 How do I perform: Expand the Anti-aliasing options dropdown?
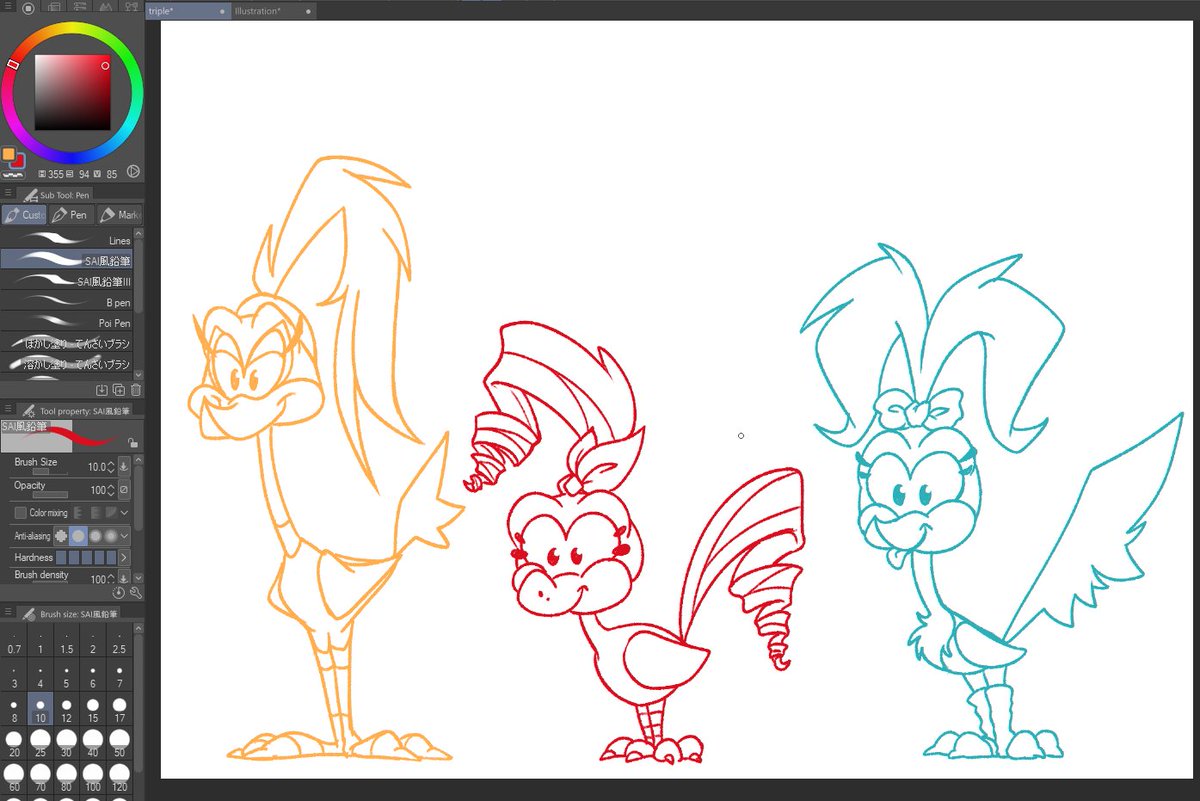tap(124, 536)
